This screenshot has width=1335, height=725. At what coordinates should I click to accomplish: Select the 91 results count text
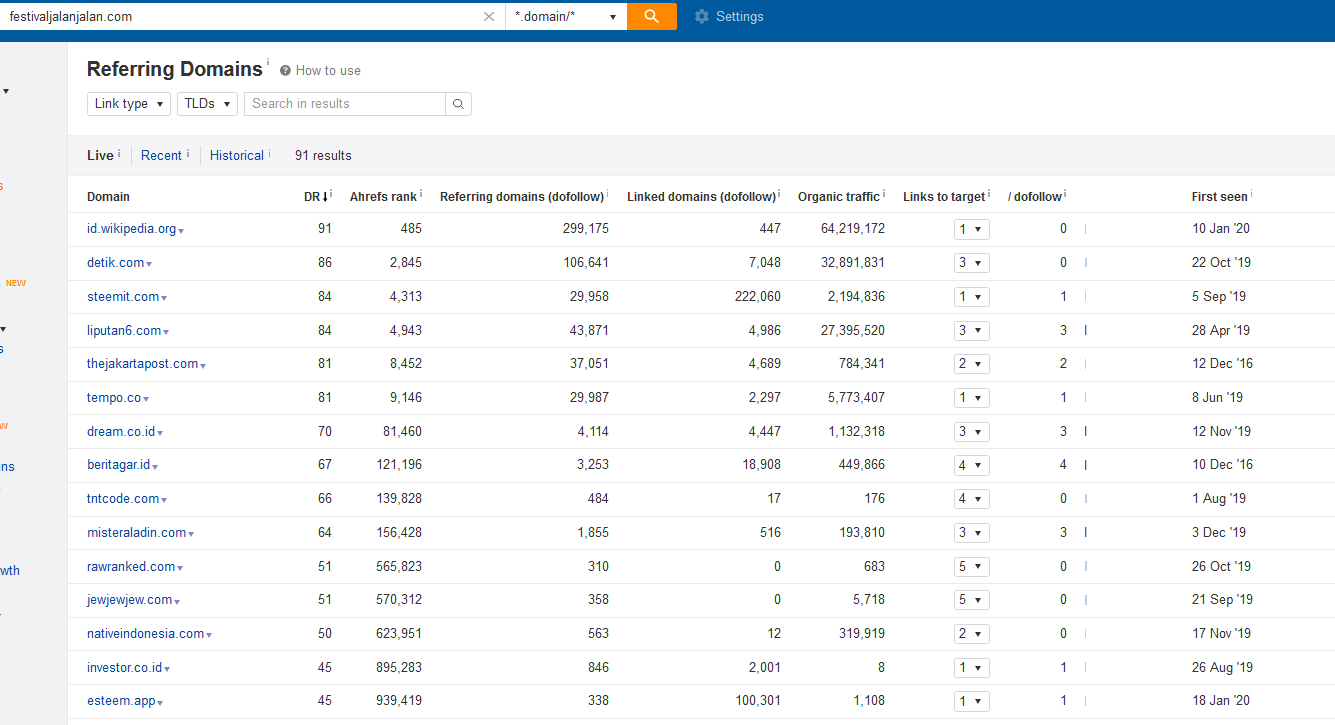[323, 156]
